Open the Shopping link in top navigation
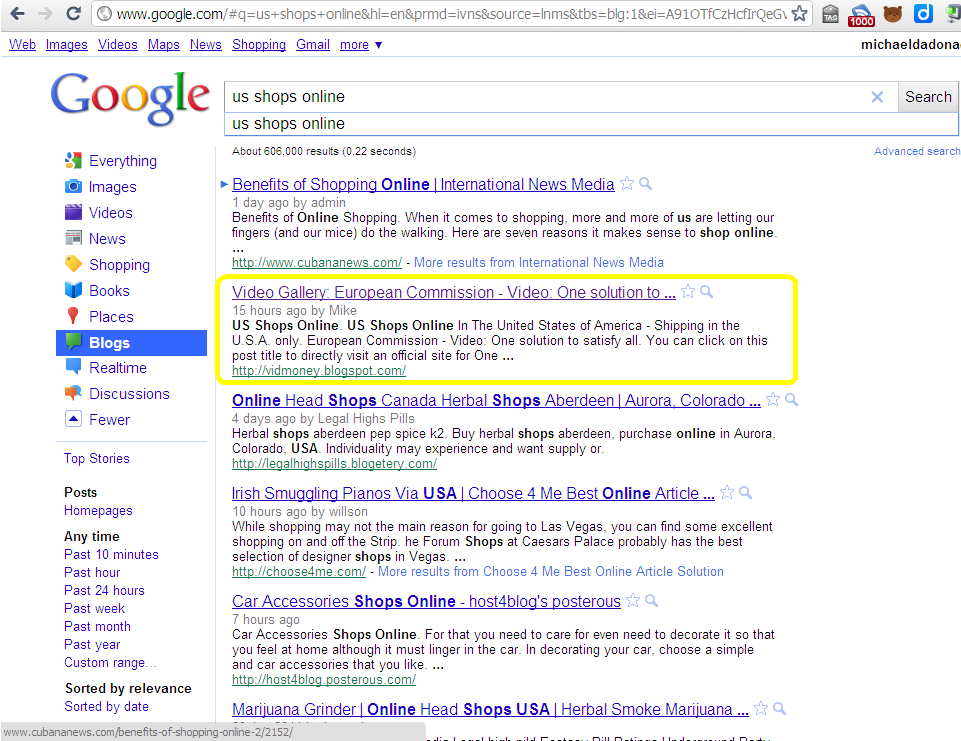The width and height of the screenshot is (961, 741). point(259,45)
